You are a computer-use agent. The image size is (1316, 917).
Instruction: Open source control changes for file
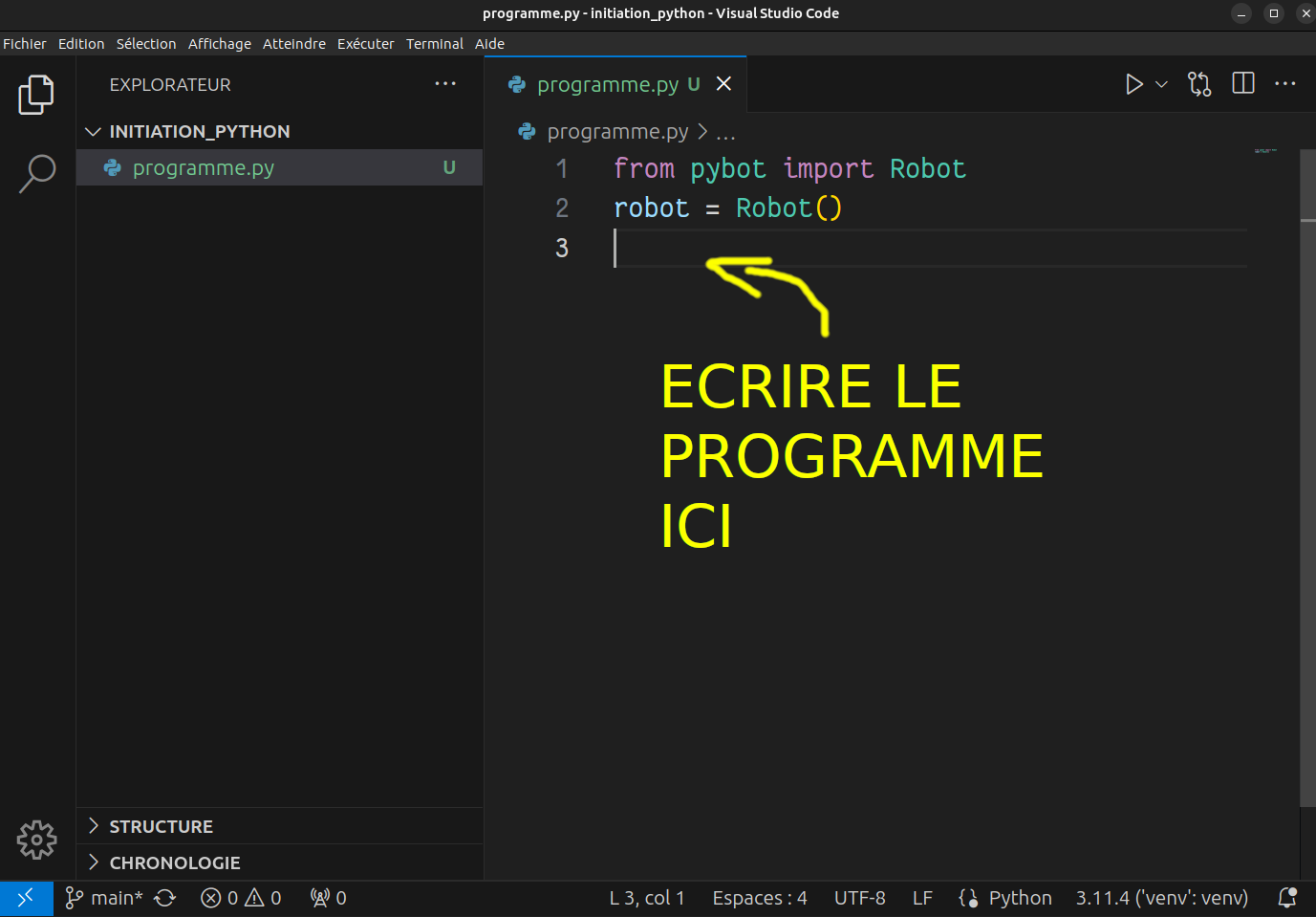pos(1199,84)
